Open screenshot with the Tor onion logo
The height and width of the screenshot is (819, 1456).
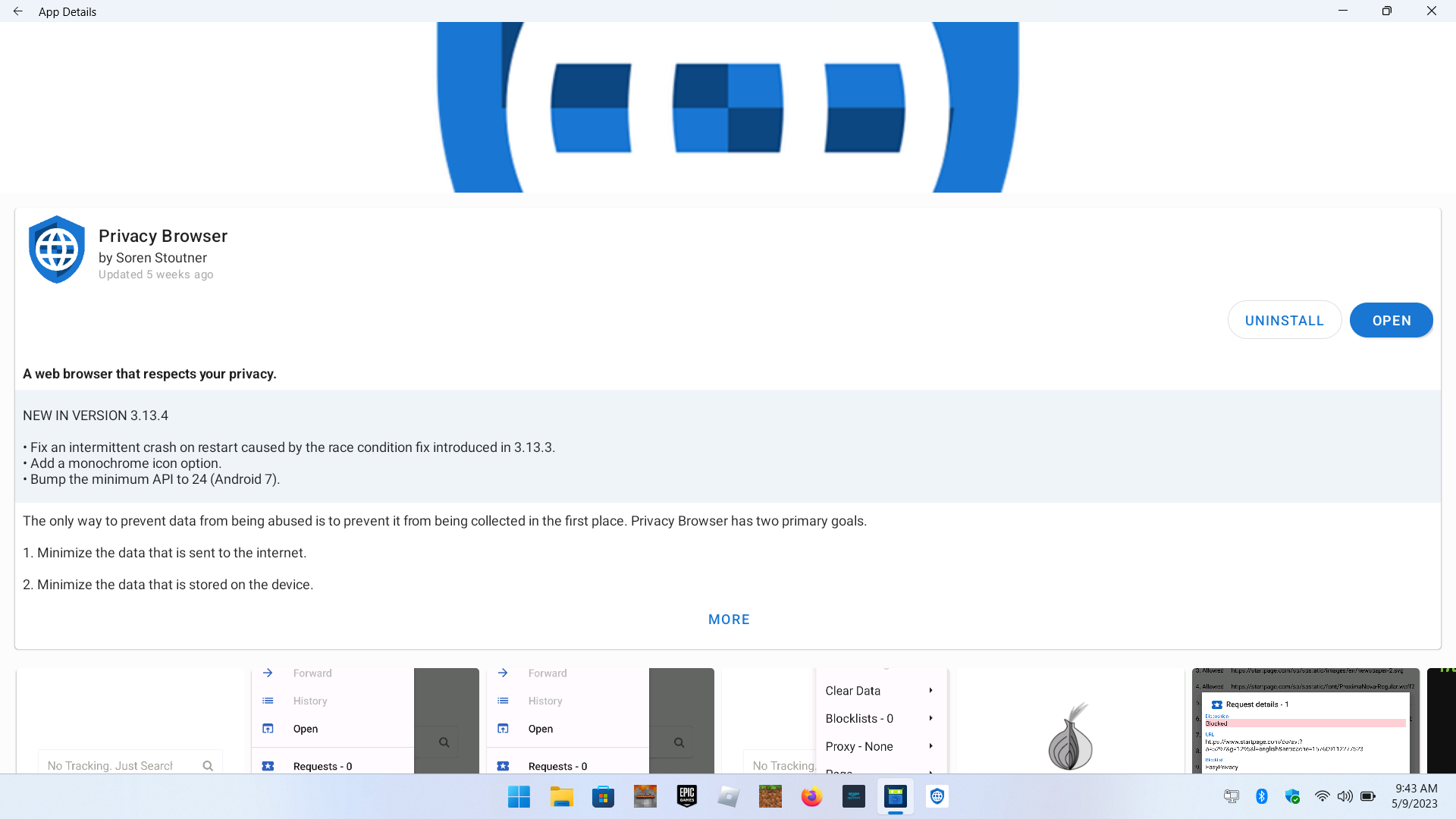click(x=1070, y=721)
